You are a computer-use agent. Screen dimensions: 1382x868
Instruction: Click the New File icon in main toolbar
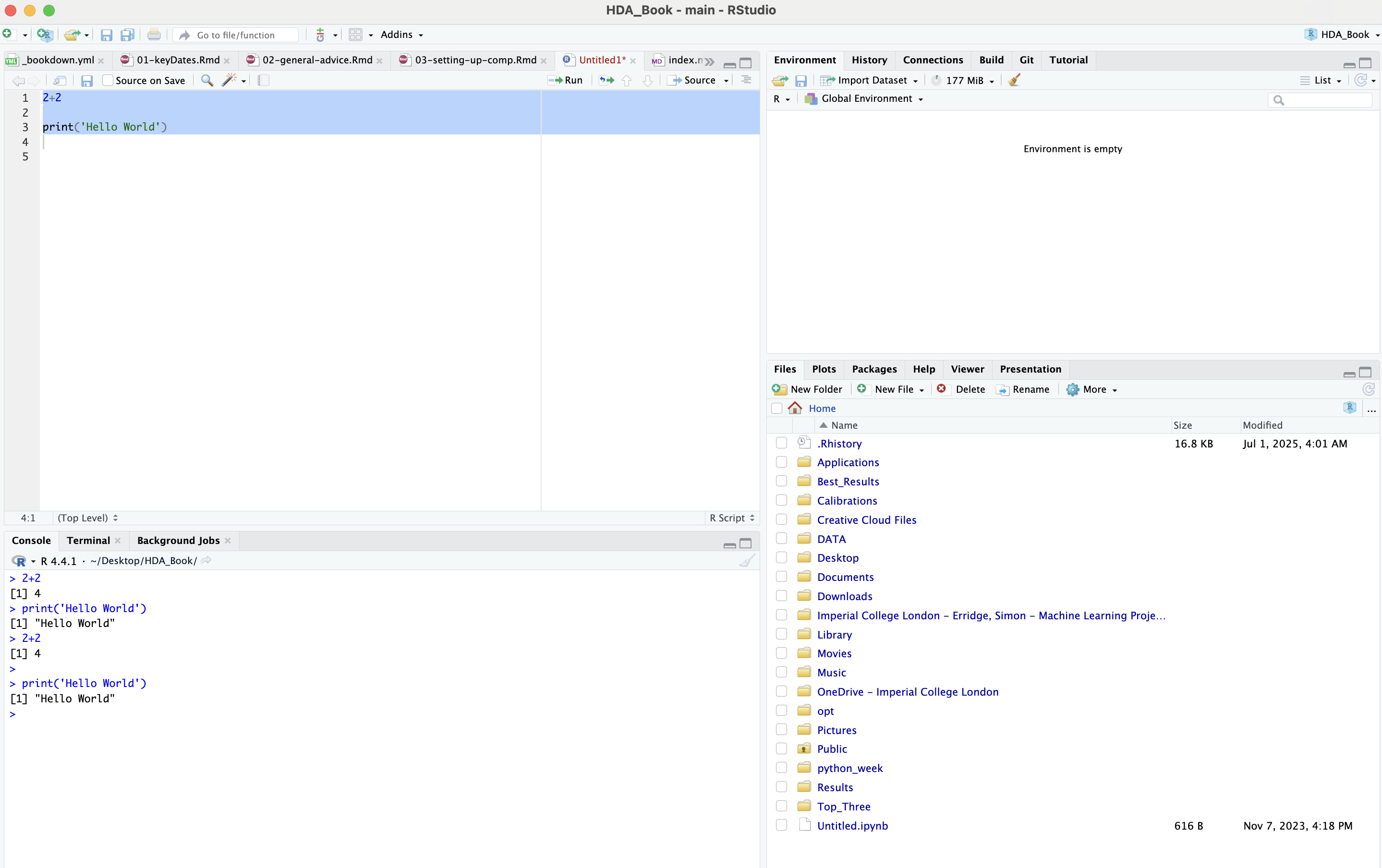(x=8, y=35)
